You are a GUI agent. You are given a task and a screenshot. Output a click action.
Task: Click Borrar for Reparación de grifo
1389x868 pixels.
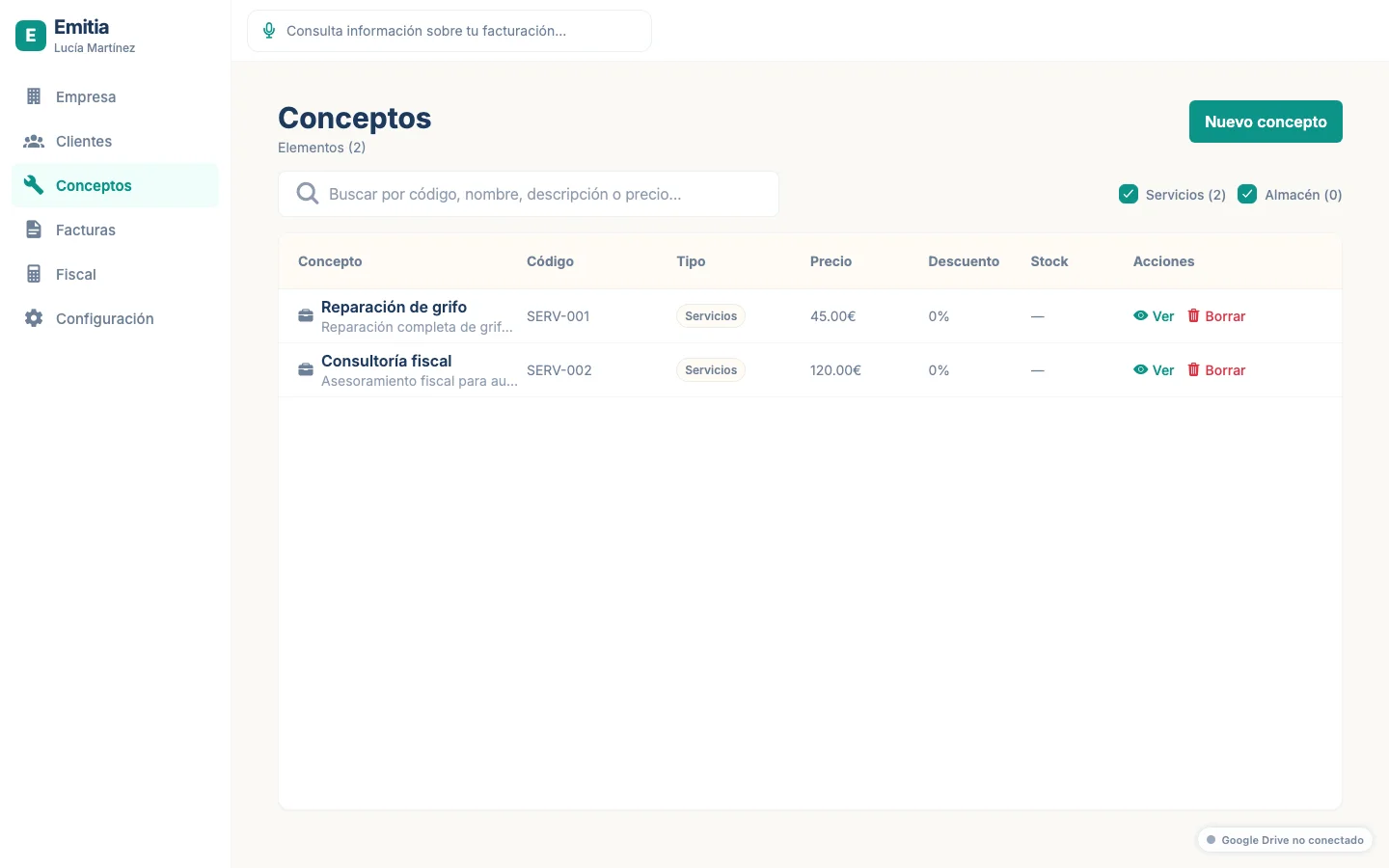1216,316
